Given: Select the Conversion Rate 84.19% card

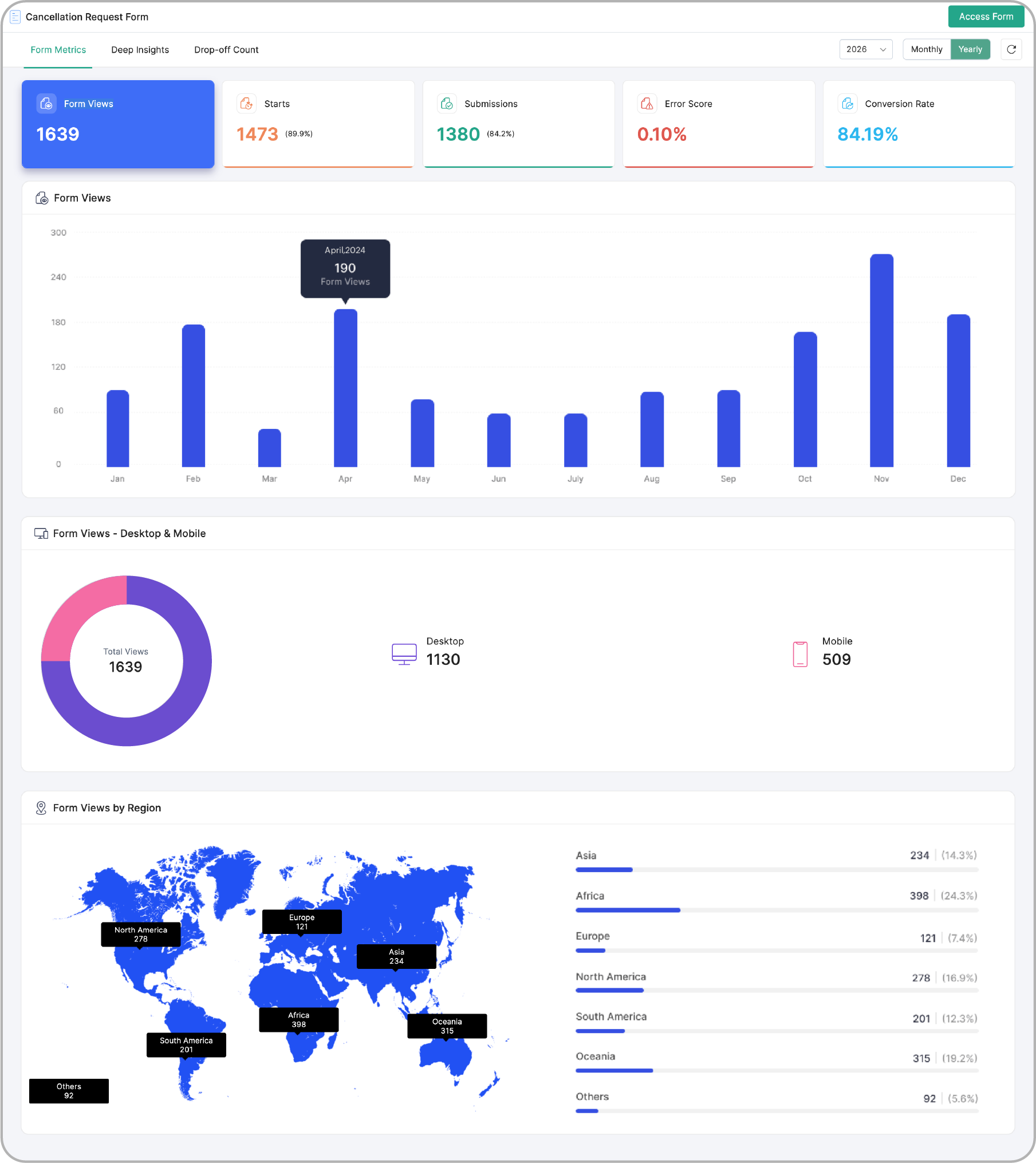Looking at the screenshot, I should 919,124.
